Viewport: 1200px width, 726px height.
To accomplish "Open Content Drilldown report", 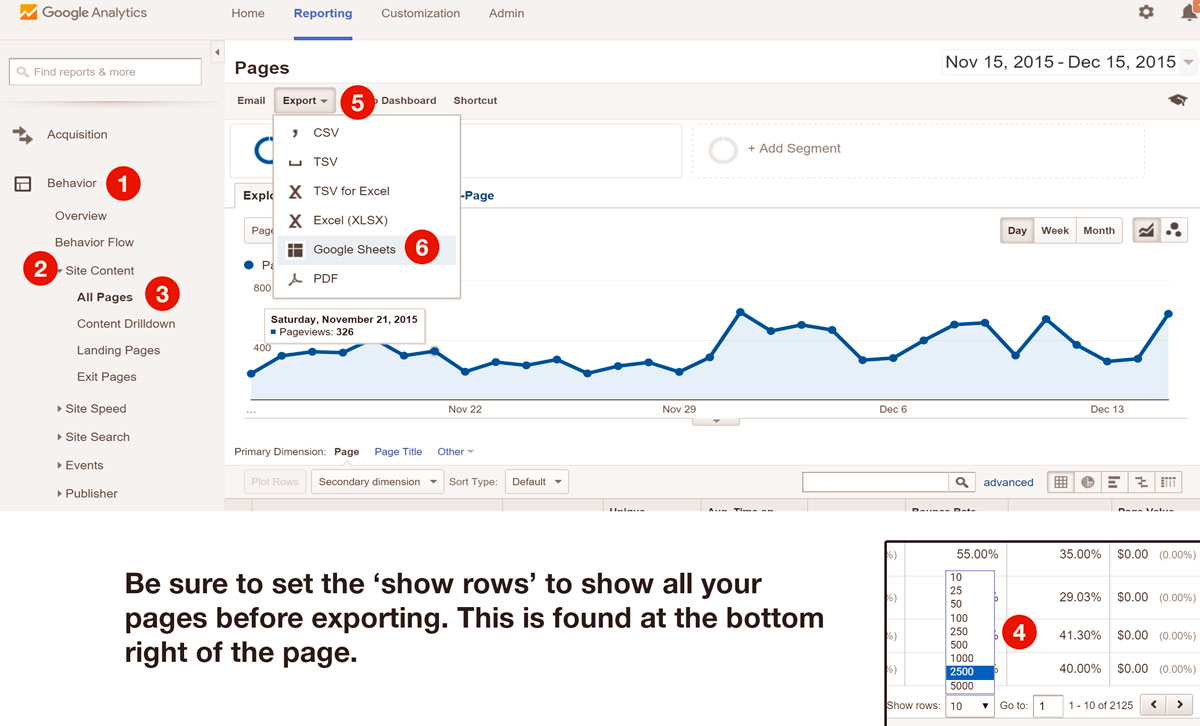I will tap(126, 324).
